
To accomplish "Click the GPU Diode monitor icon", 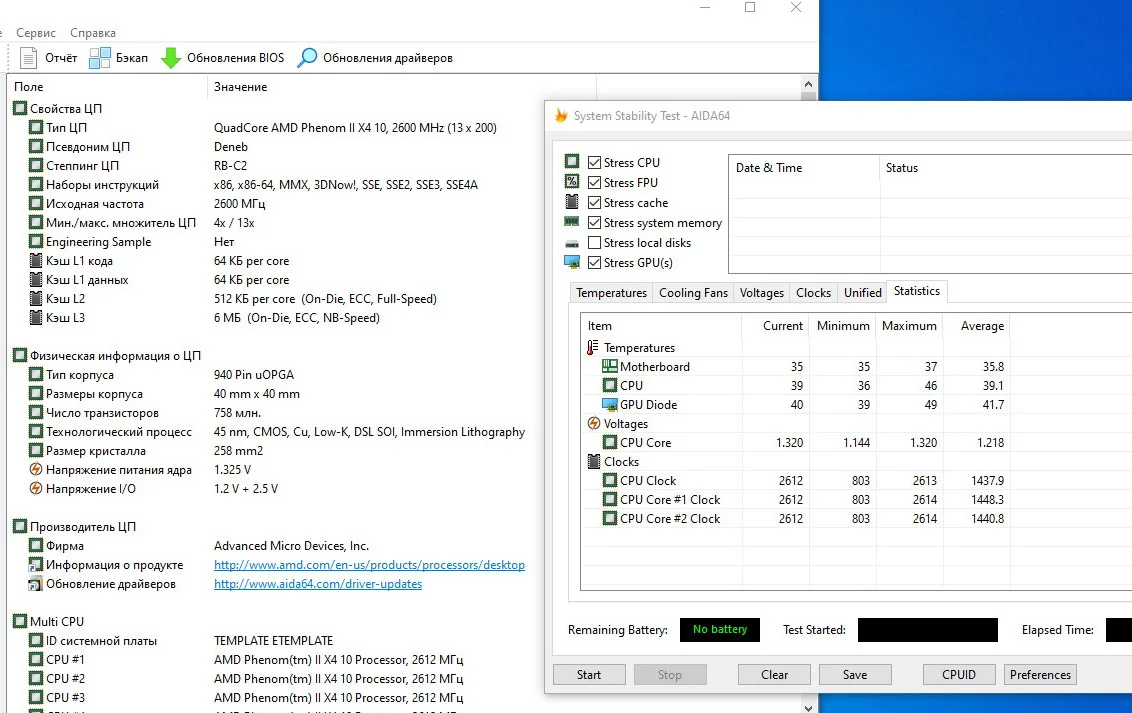I will click(x=610, y=405).
